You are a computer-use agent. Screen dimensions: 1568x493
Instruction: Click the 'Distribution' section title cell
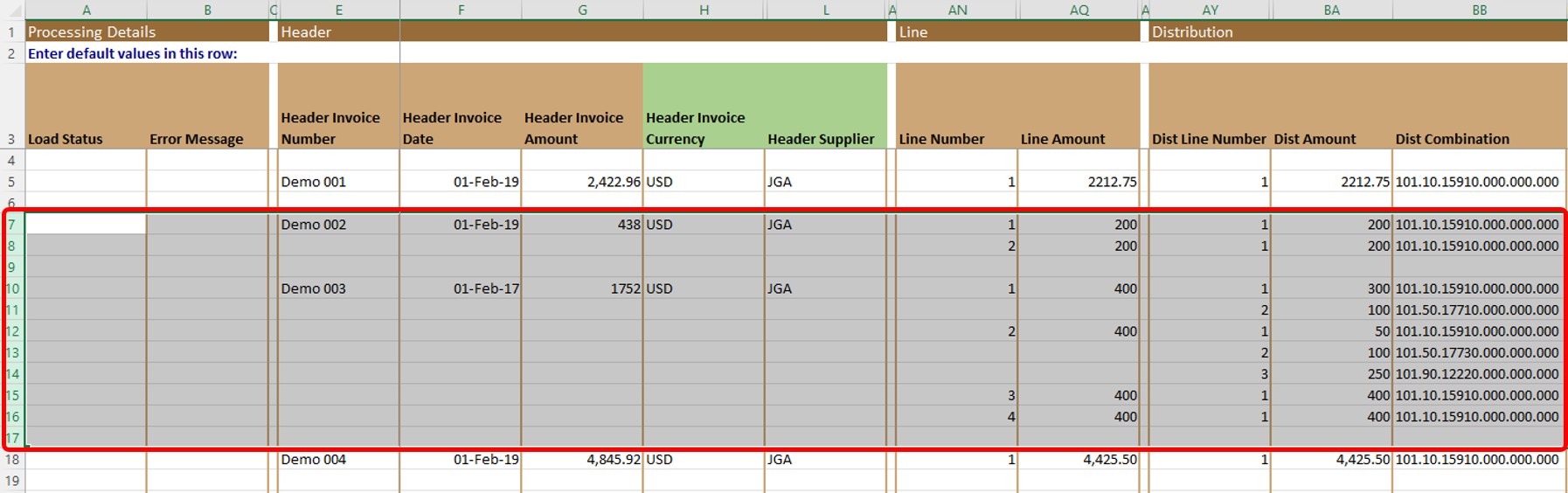1357,31
